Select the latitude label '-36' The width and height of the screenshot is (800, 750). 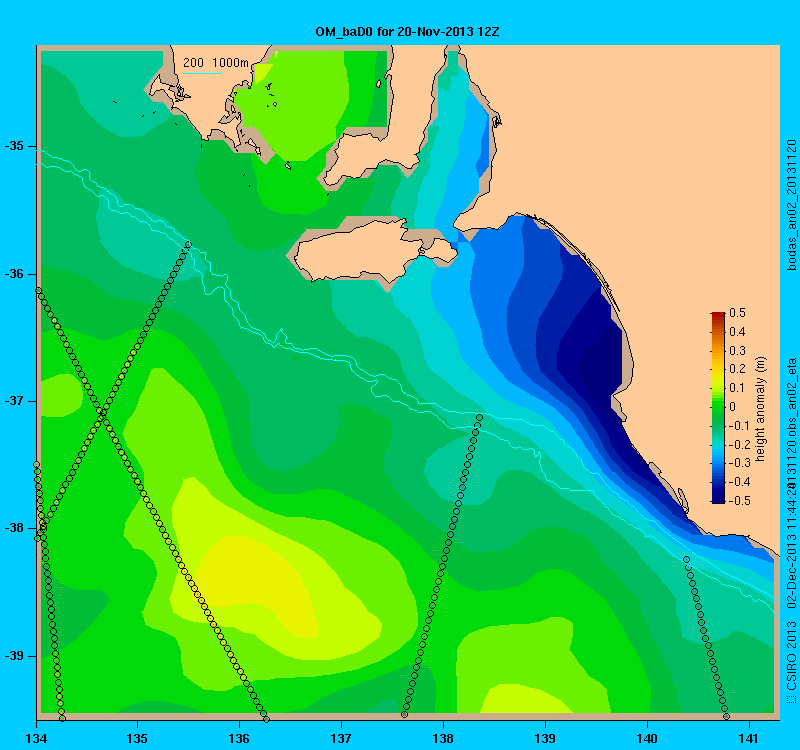click(x=14, y=274)
